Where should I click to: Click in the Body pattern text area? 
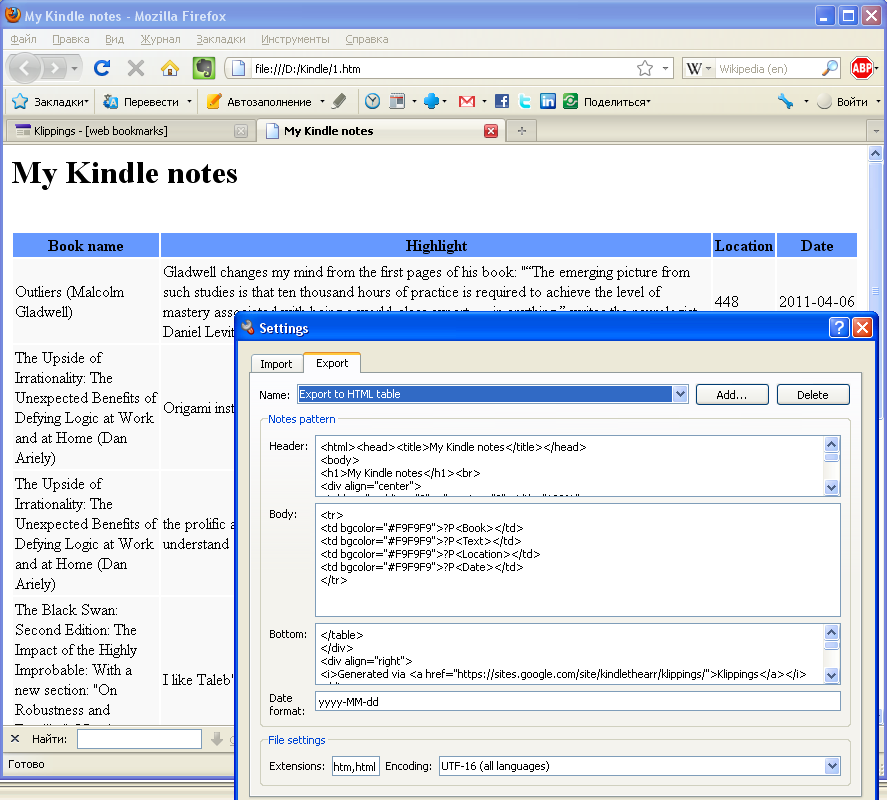(x=578, y=560)
